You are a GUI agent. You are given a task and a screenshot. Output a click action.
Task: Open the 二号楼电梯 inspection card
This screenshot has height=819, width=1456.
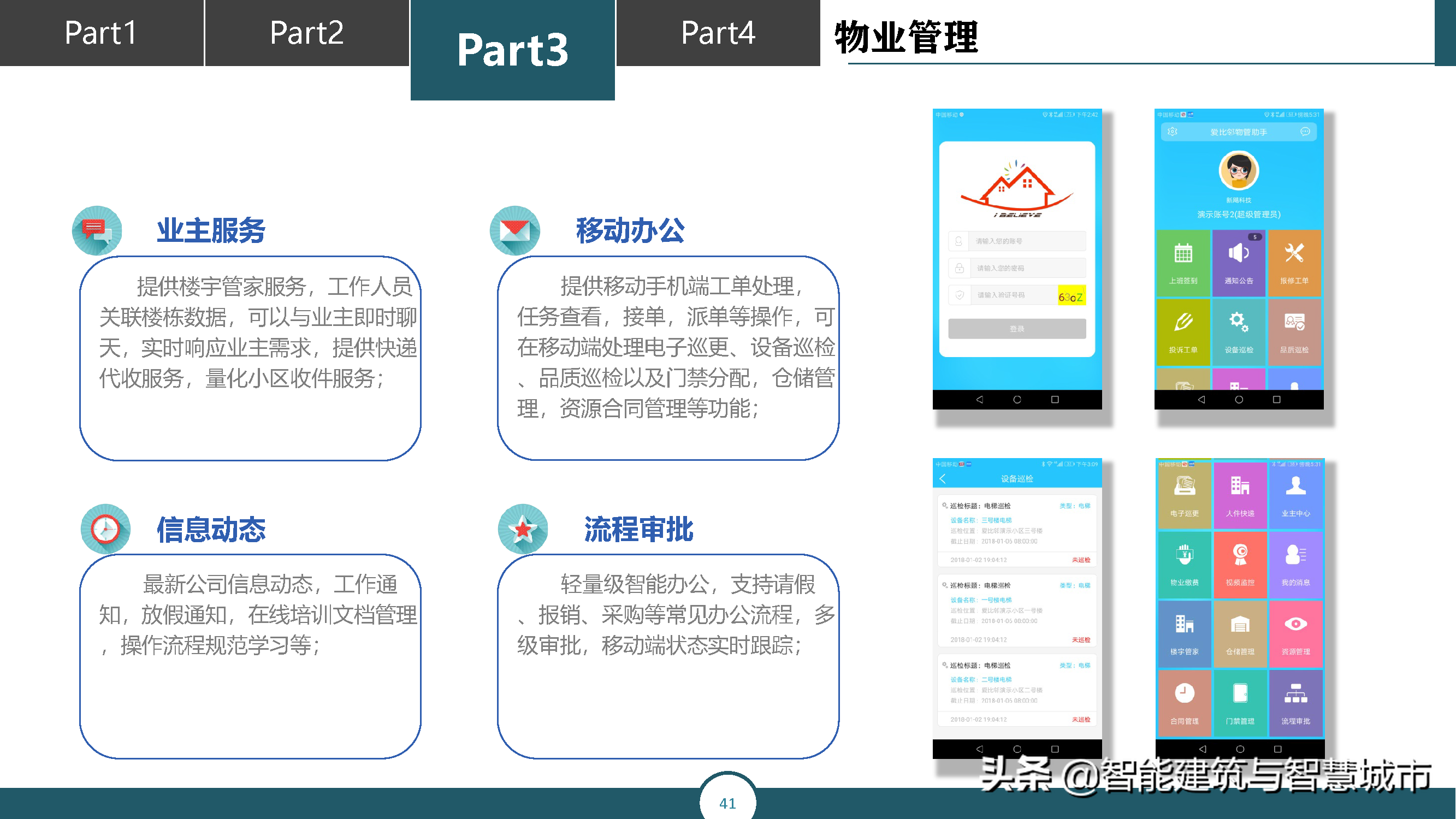click(x=1017, y=690)
